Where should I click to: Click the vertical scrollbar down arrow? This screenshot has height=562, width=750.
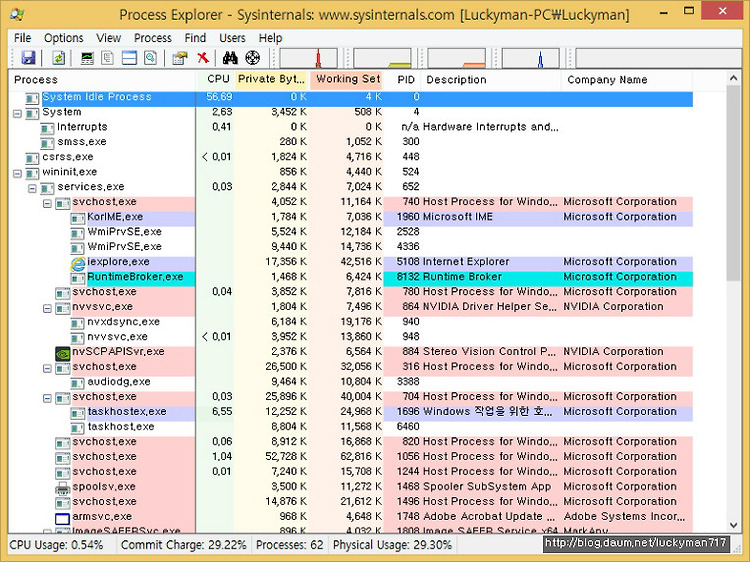click(733, 525)
